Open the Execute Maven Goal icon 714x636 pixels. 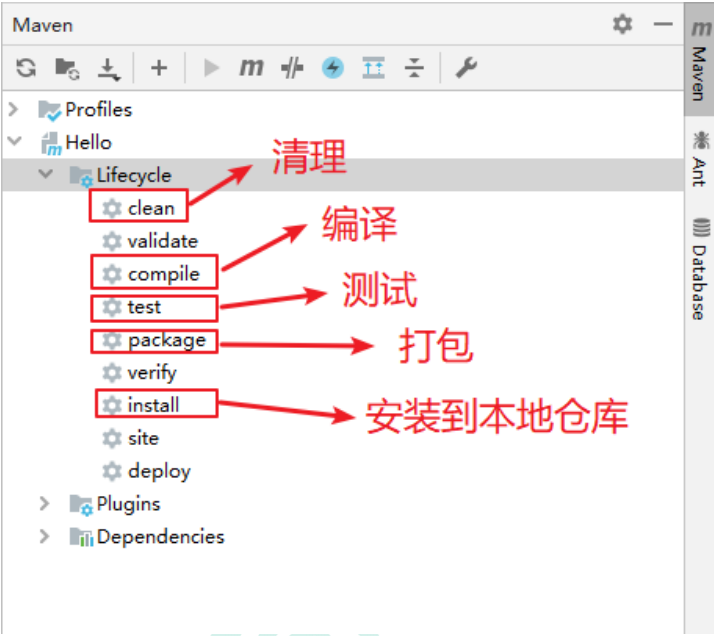pos(251,68)
